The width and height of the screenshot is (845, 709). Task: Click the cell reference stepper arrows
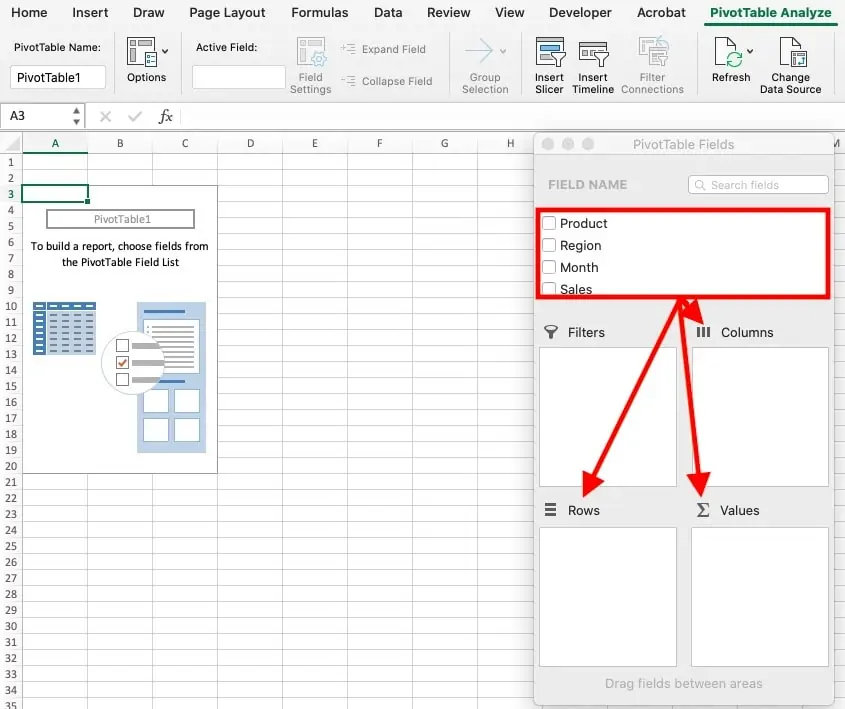(x=76, y=116)
